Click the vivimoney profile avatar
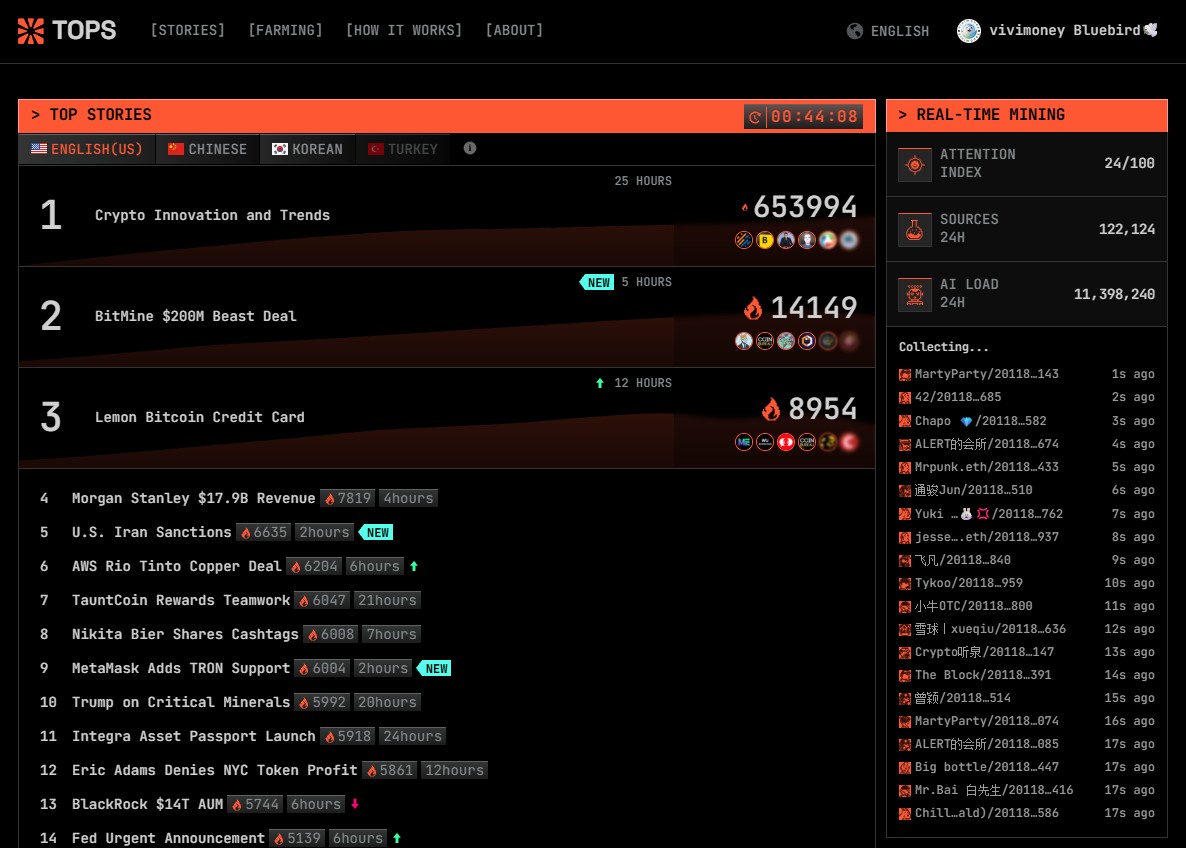The height and width of the screenshot is (848, 1186). (x=969, y=31)
